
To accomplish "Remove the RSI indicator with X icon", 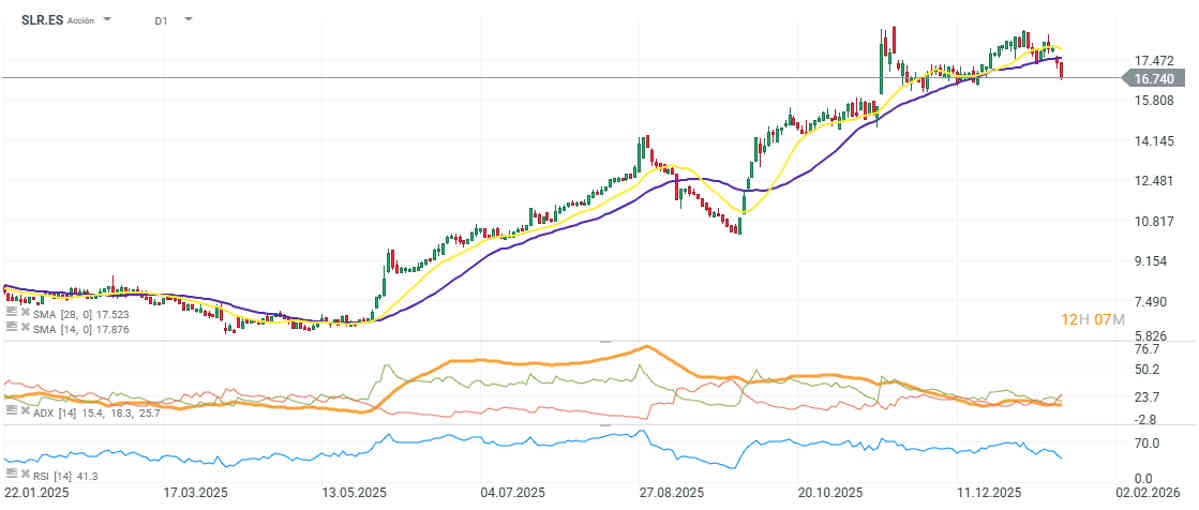I will (23, 473).
